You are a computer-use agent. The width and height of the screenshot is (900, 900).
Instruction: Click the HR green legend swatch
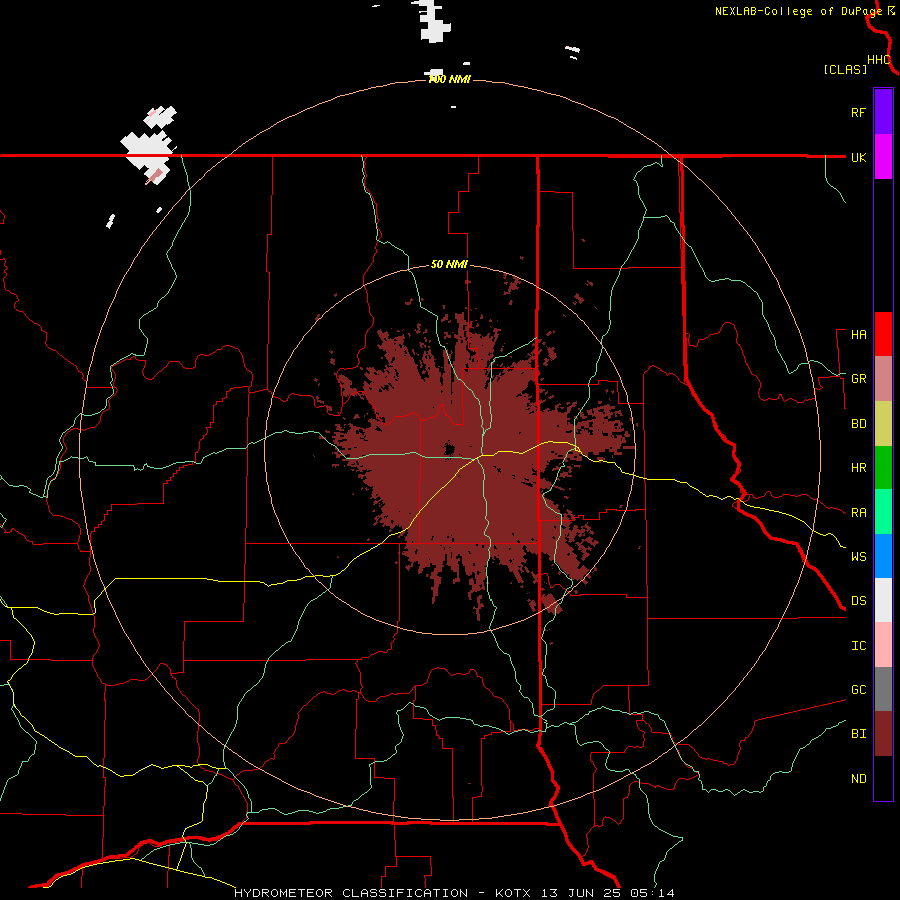(883, 468)
